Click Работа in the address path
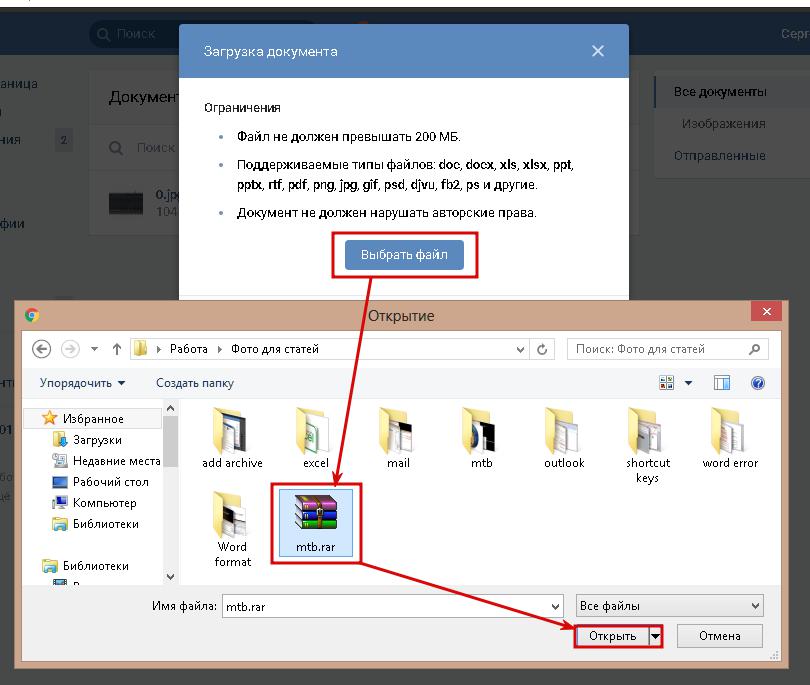The width and height of the screenshot is (810, 685). [x=189, y=349]
